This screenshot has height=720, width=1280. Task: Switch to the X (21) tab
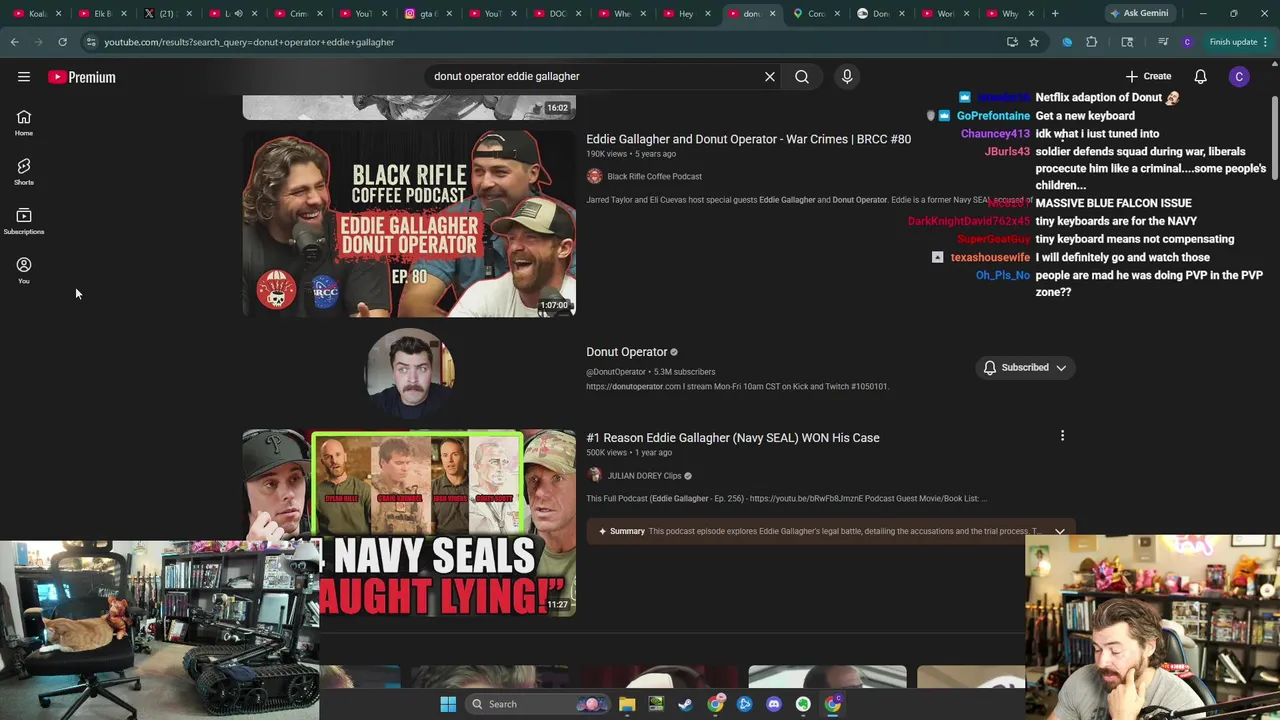click(x=166, y=13)
